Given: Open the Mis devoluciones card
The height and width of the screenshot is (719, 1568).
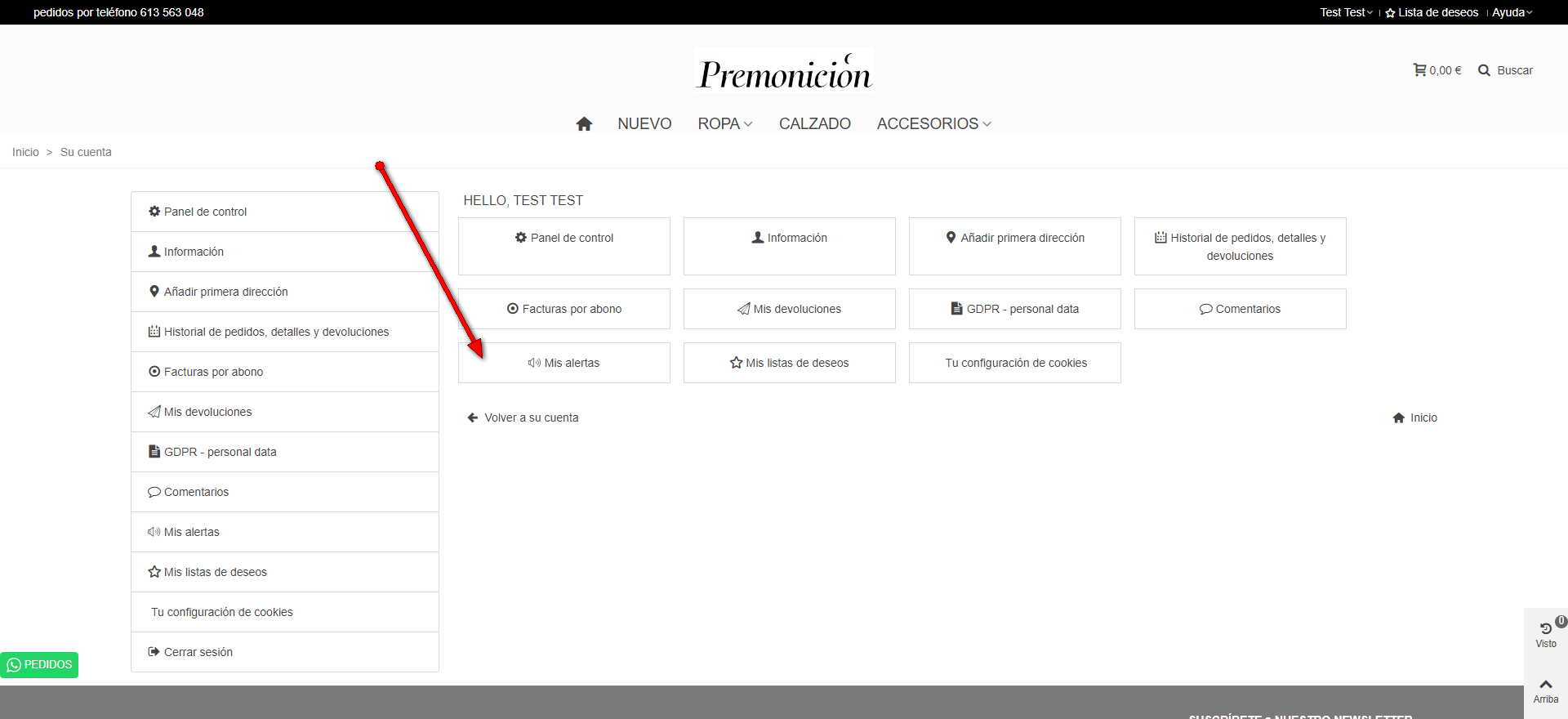Looking at the screenshot, I should click(790, 309).
